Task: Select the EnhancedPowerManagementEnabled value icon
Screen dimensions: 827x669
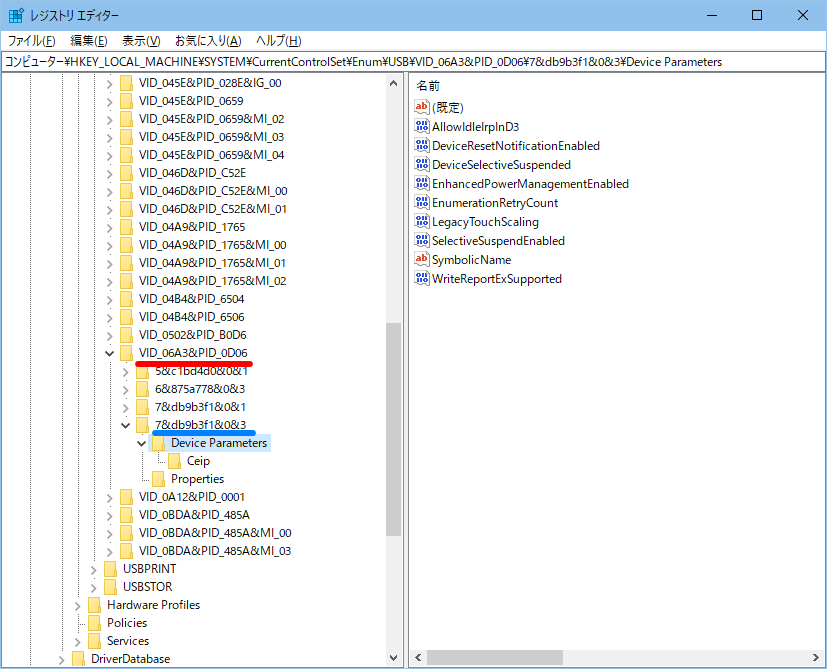Action: click(421, 183)
